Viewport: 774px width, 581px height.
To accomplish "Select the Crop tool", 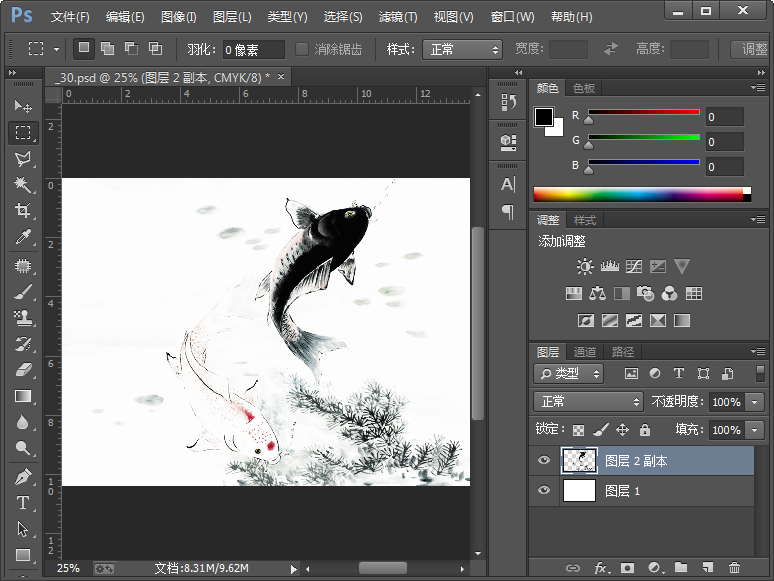I will 23,211.
